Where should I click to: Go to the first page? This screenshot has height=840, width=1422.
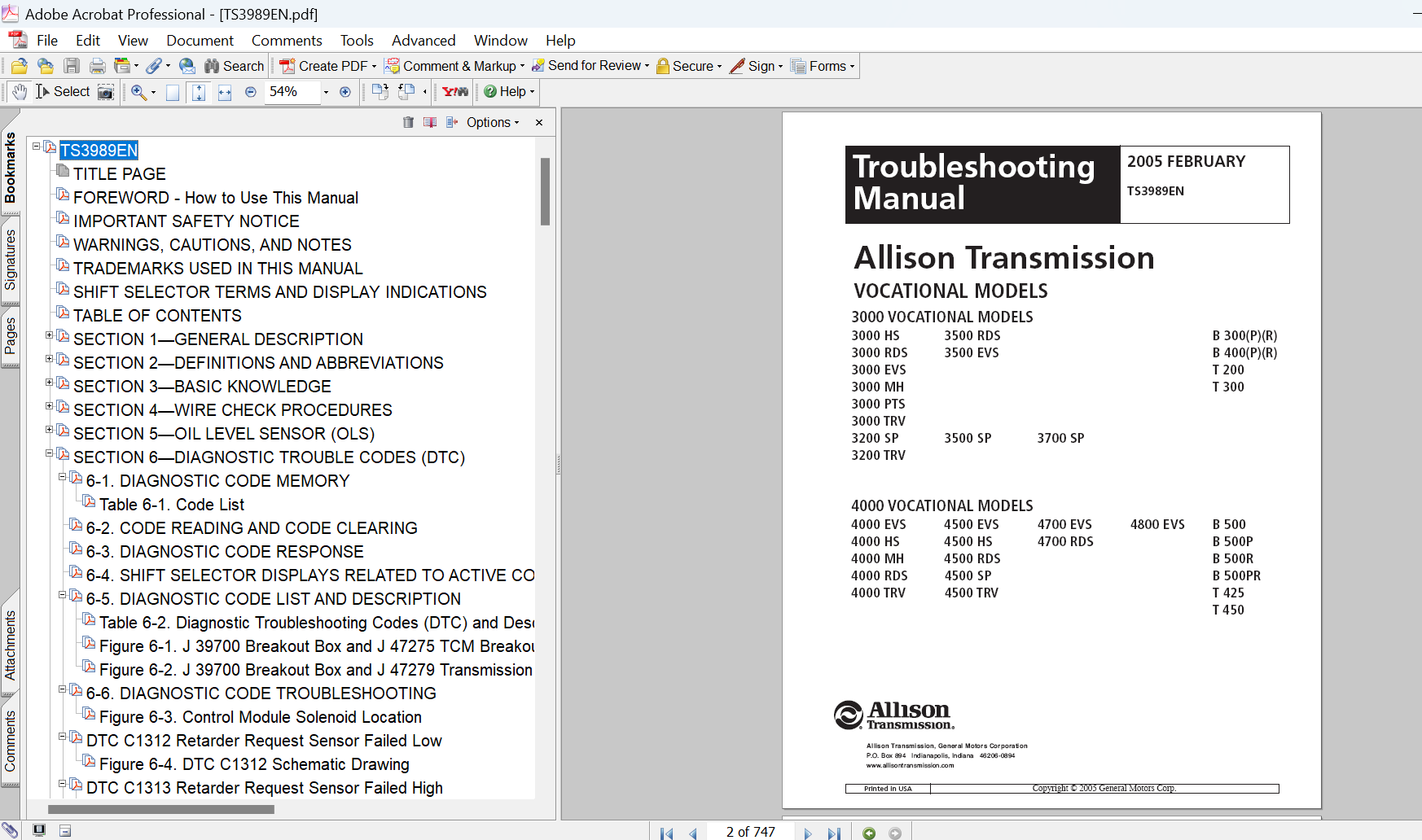(x=667, y=833)
